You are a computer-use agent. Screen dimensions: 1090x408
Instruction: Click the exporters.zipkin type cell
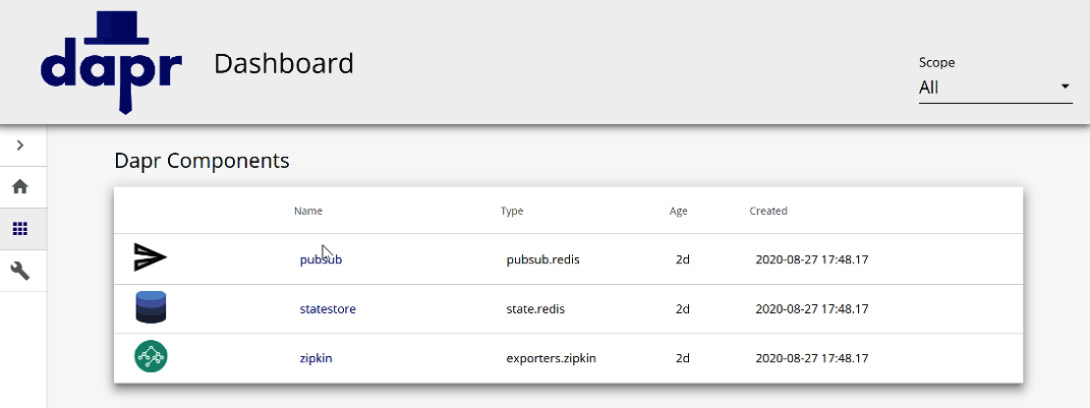tap(551, 359)
